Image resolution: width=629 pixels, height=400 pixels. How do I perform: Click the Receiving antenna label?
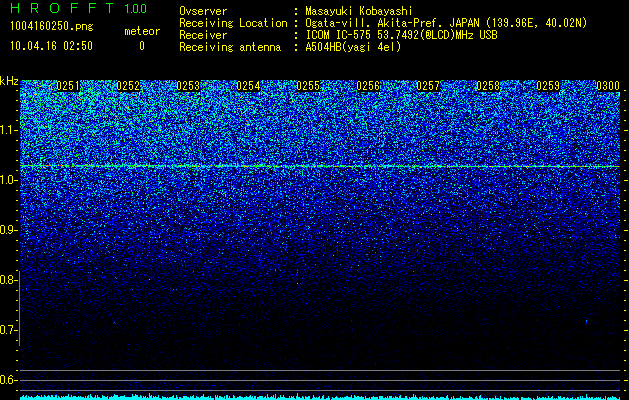coord(230,47)
